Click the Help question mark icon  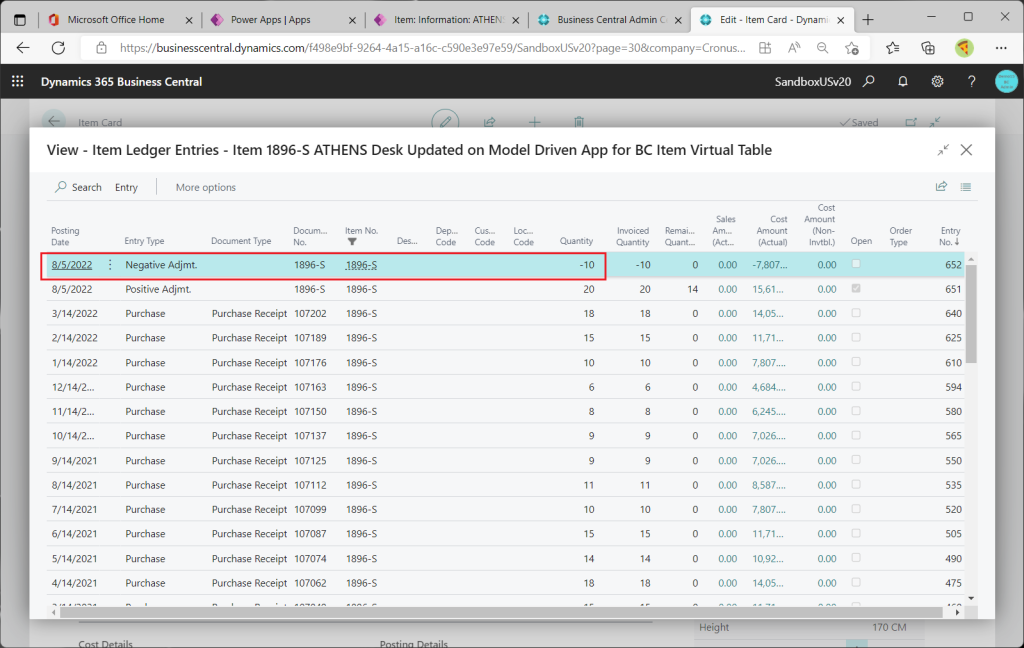[x=971, y=82]
